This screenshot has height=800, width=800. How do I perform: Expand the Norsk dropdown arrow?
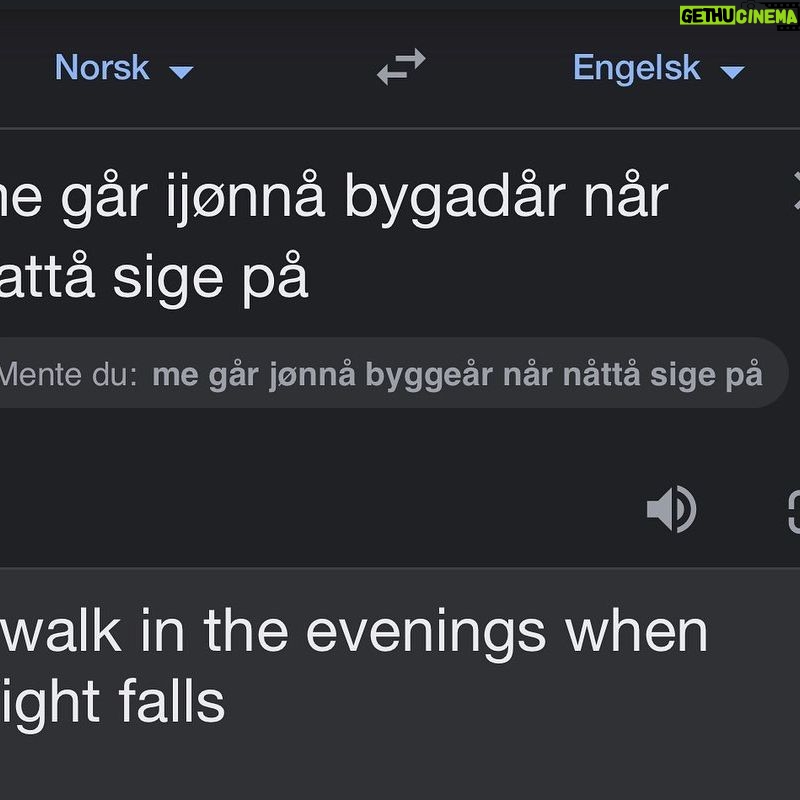coord(181,71)
